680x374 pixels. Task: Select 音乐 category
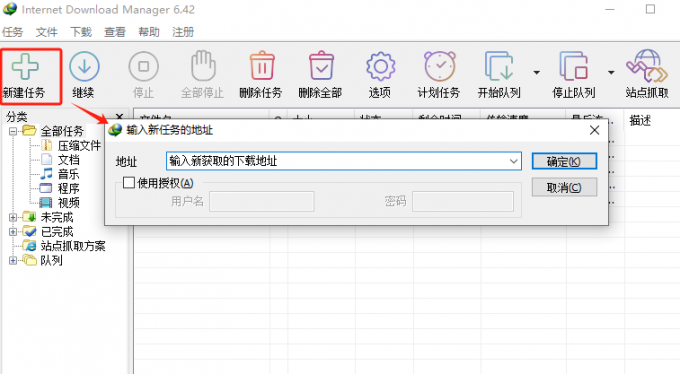pyautogui.click(x=69, y=174)
